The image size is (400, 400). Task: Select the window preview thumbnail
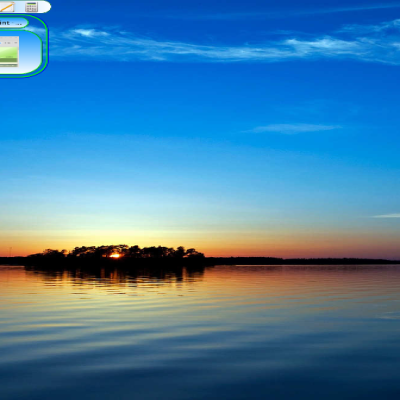9,52
